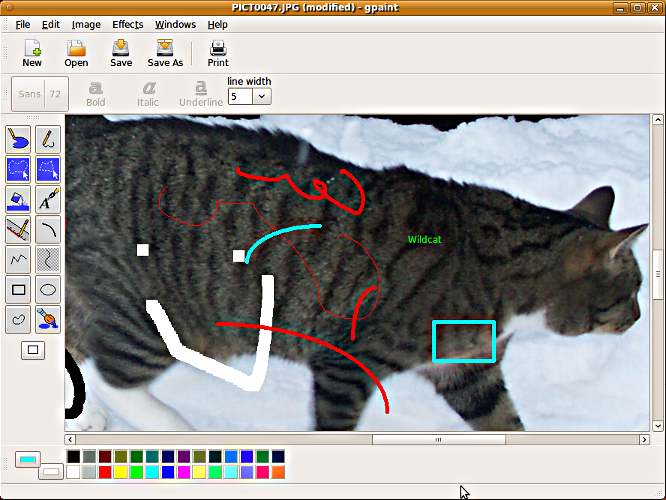Select the freehand pen tool
Image resolution: width=666 pixels, height=500 pixels.
(x=48, y=139)
